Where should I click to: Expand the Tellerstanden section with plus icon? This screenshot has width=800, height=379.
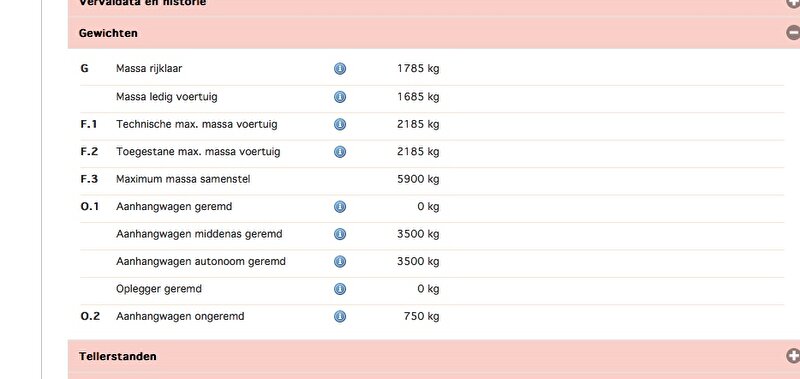click(x=793, y=356)
